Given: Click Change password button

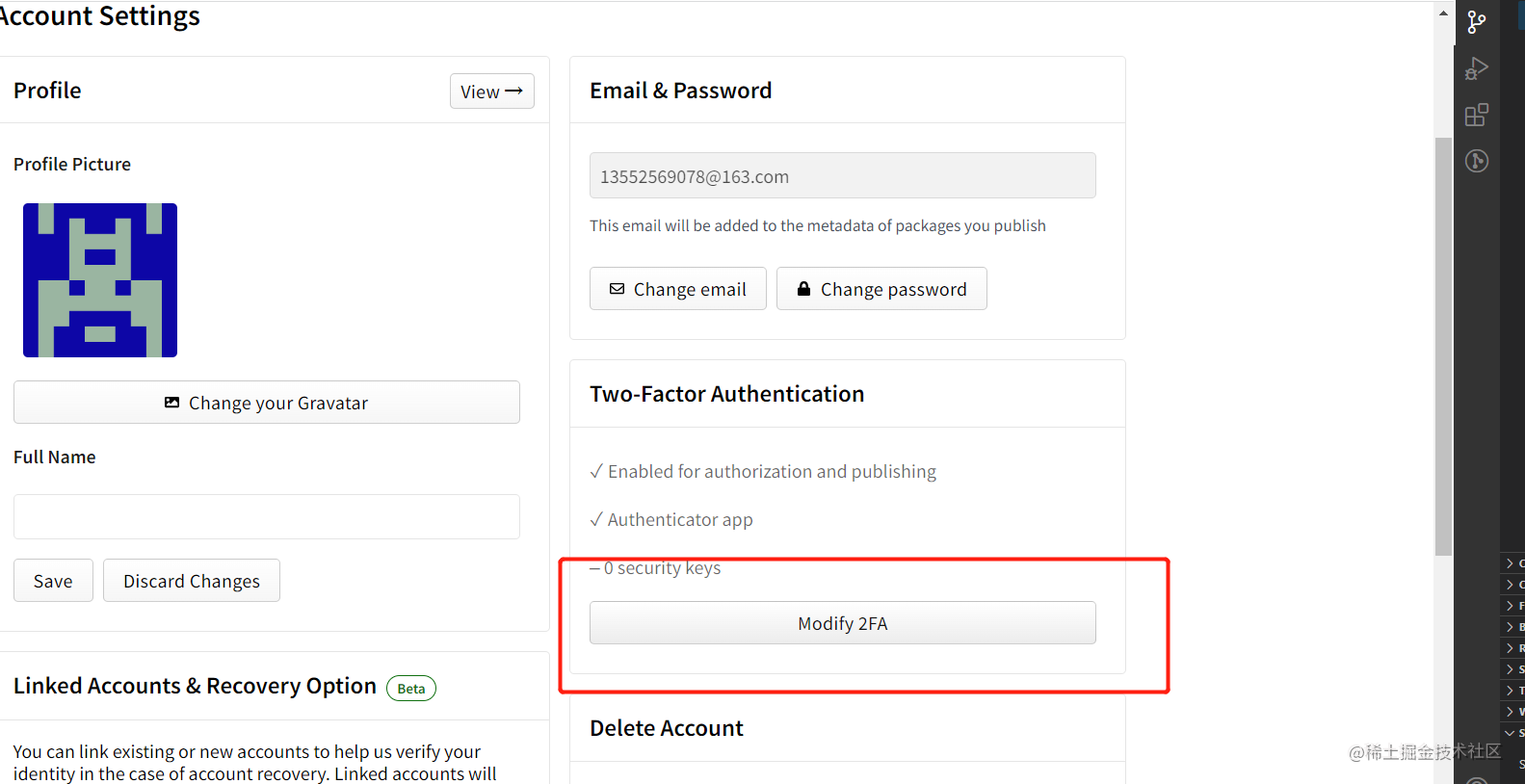Looking at the screenshot, I should coord(881,289).
